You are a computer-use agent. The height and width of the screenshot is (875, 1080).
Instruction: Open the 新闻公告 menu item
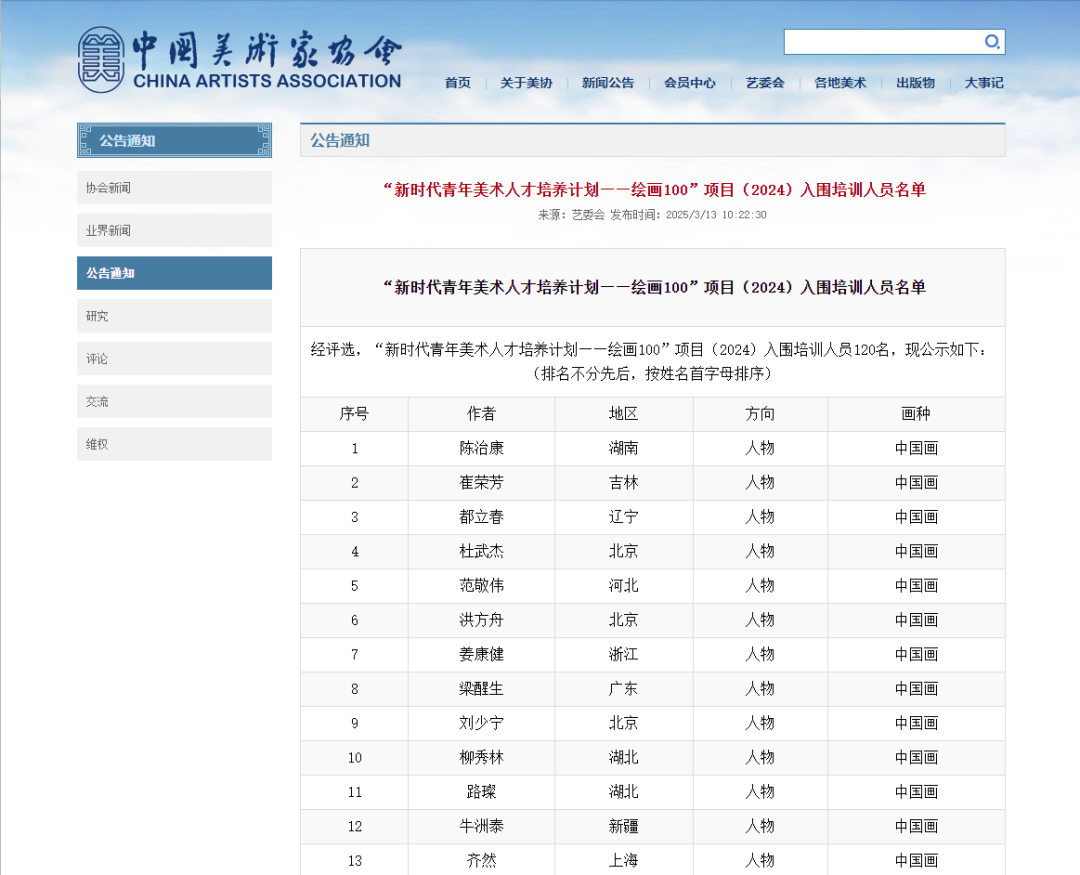pyautogui.click(x=608, y=84)
